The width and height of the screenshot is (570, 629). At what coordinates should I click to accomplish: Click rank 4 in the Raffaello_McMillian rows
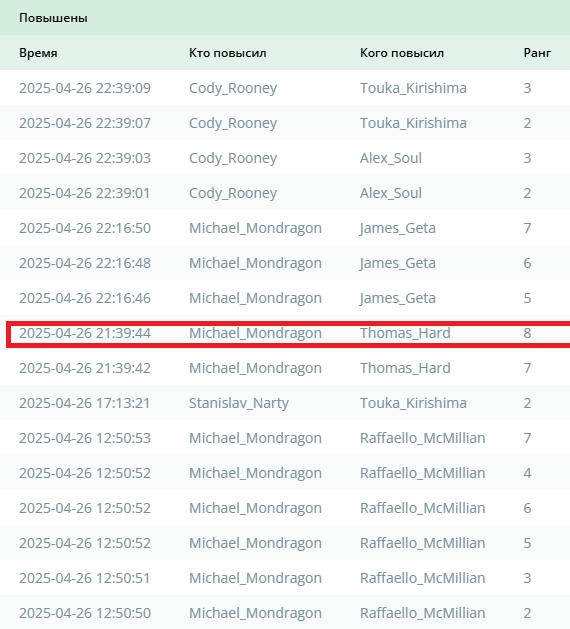tap(527, 473)
